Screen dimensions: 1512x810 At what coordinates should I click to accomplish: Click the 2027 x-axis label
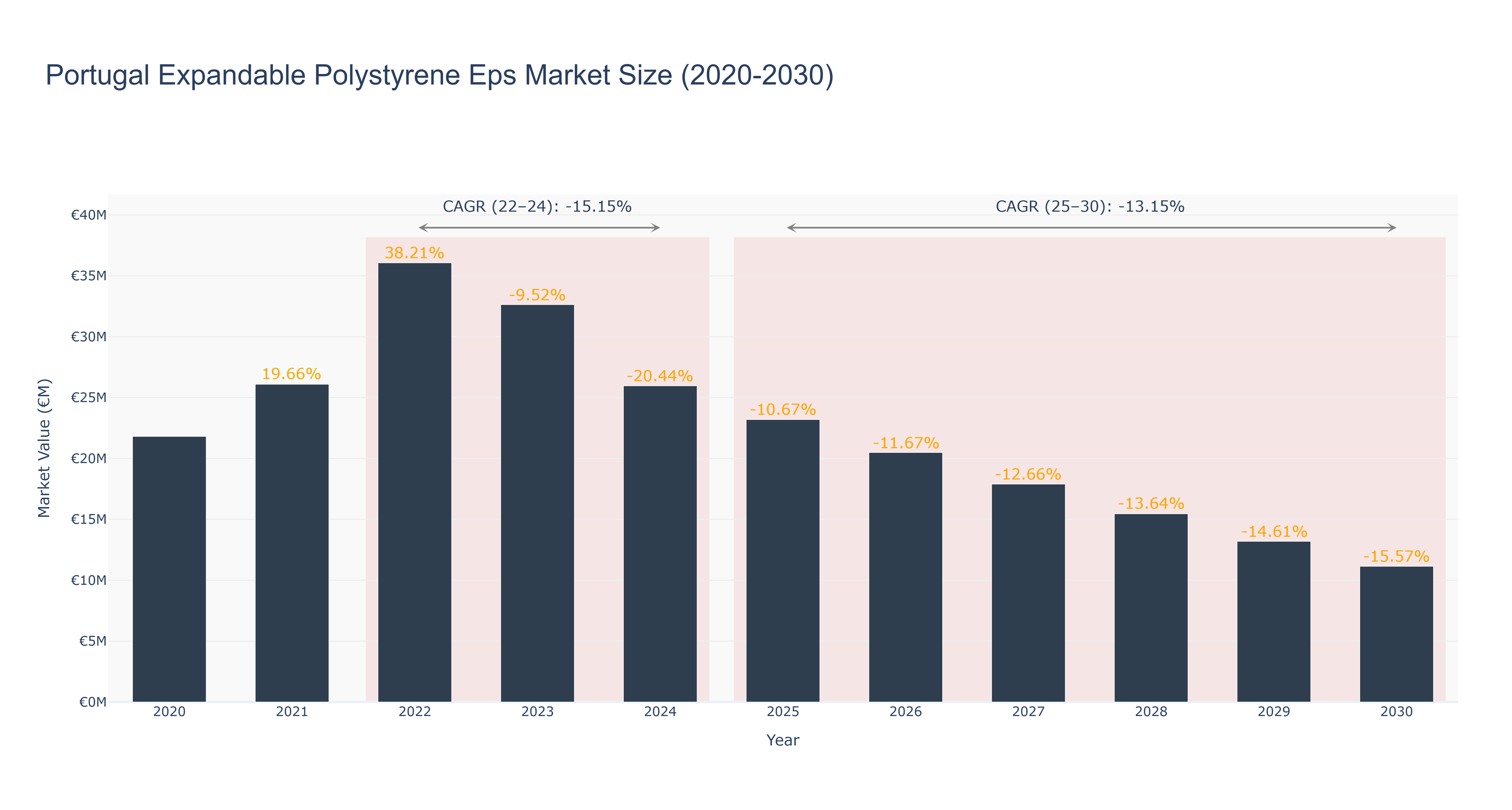pos(1028,712)
